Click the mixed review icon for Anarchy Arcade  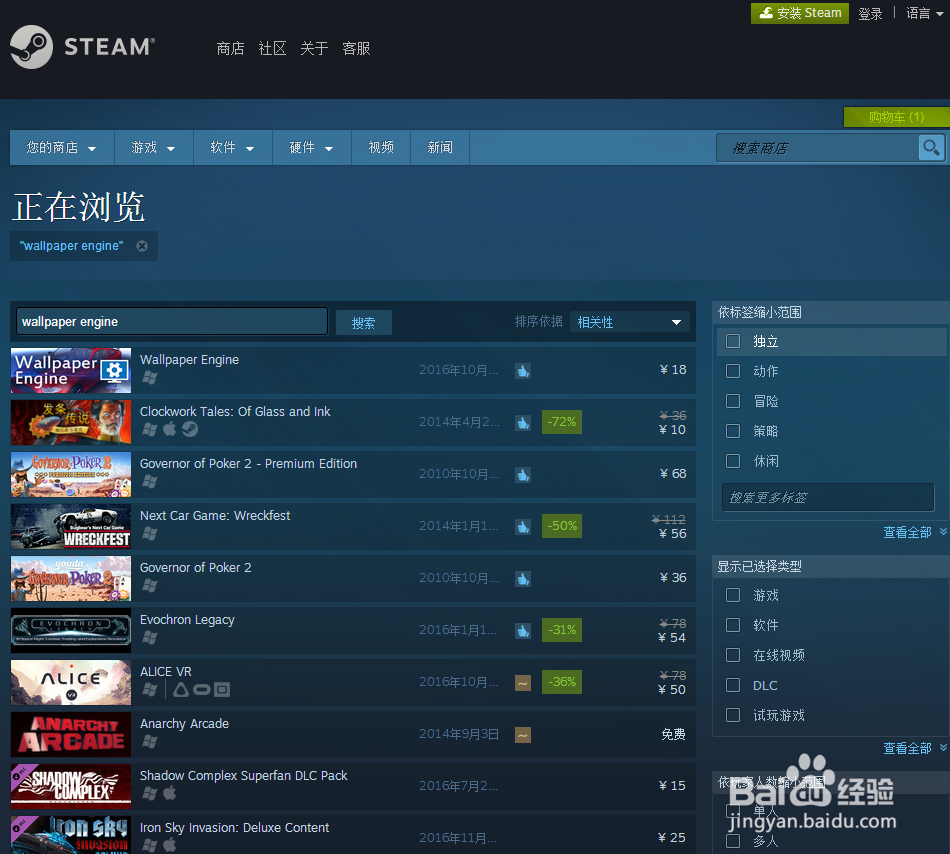523,735
